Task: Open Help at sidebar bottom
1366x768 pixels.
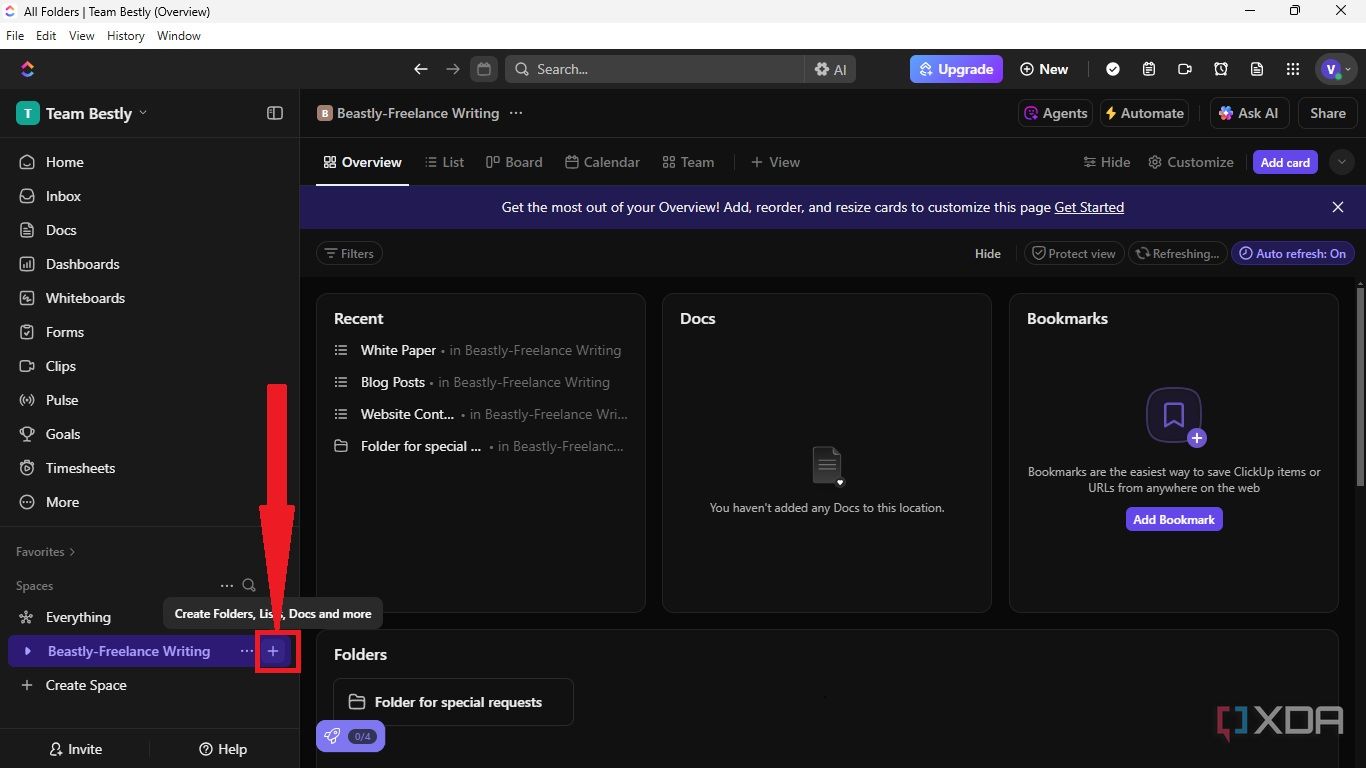Action: click(223, 749)
